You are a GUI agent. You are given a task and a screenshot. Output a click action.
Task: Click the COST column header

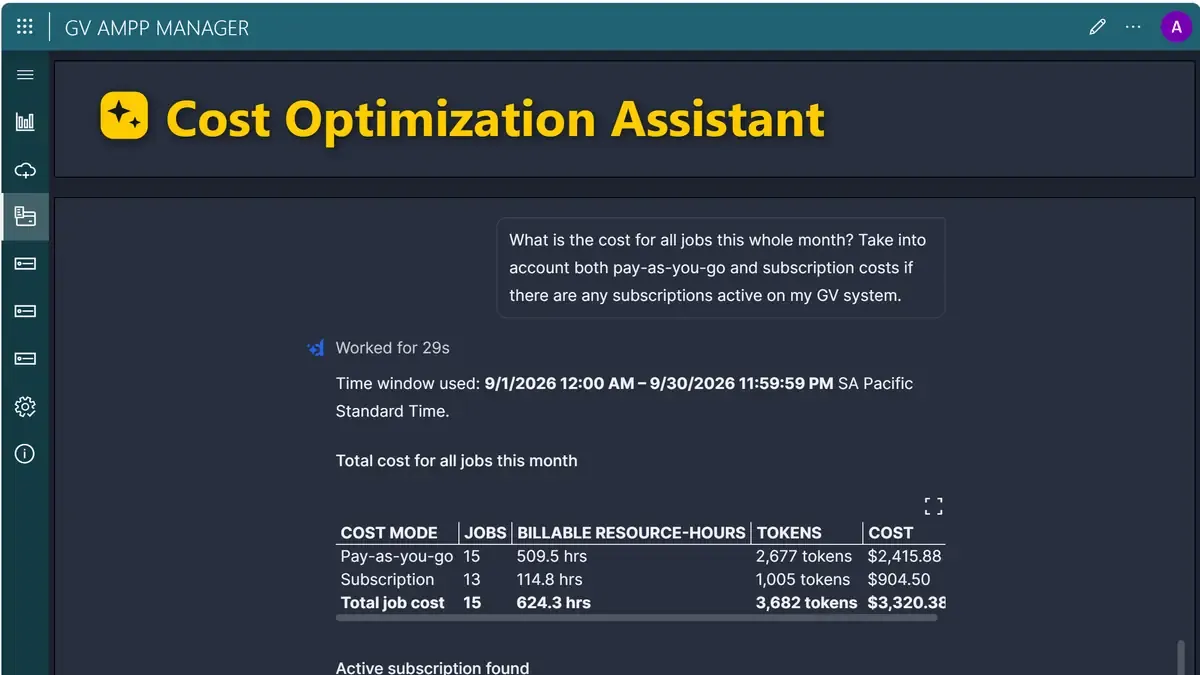tap(890, 533)
